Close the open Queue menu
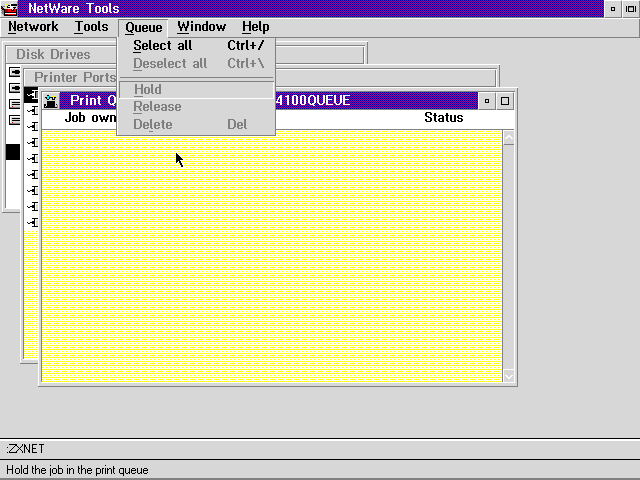Image resolution: width=640 pixels, height=480 pixels. coord(144,27)
